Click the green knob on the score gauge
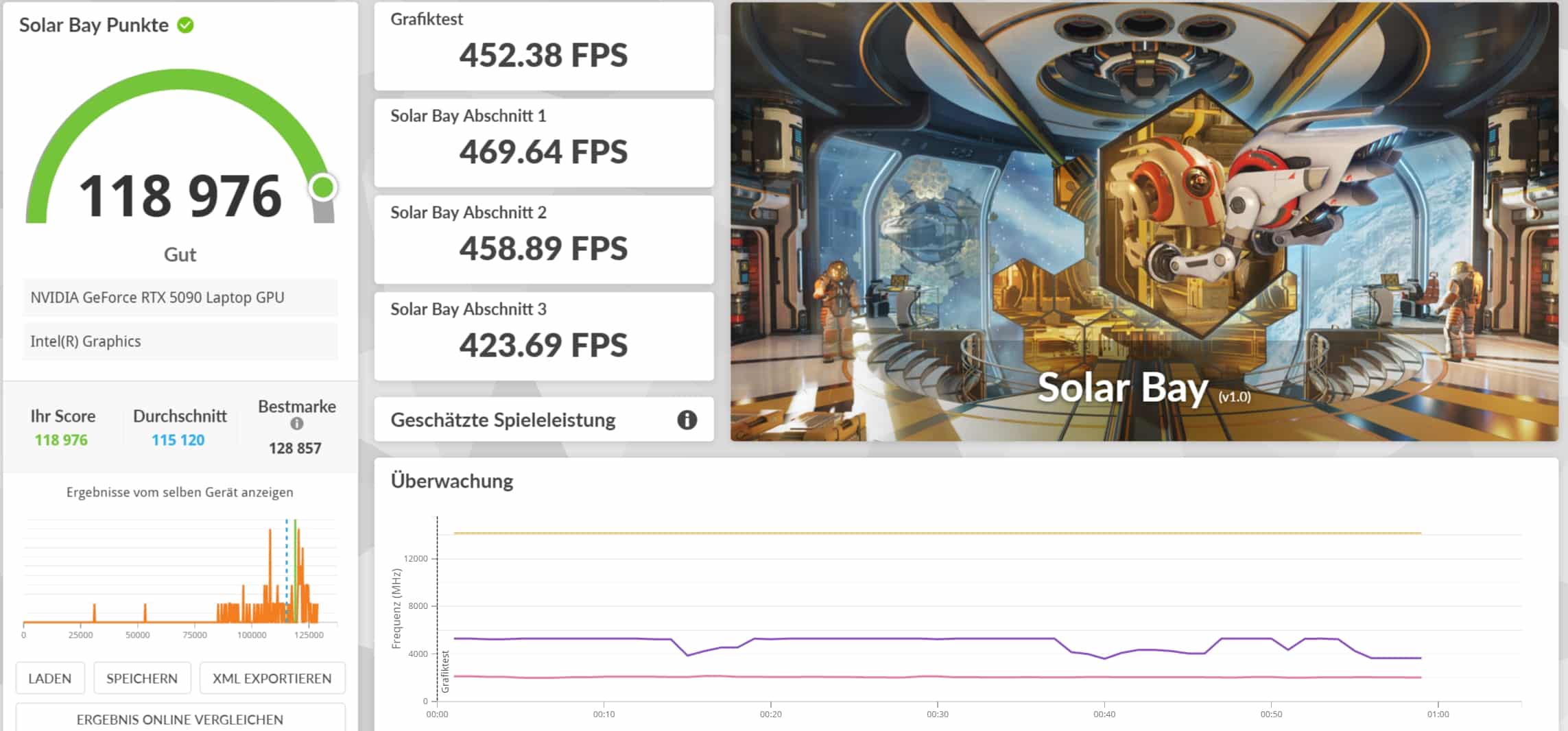Viewport: 1568px width, 731px height. click(322, 187)
